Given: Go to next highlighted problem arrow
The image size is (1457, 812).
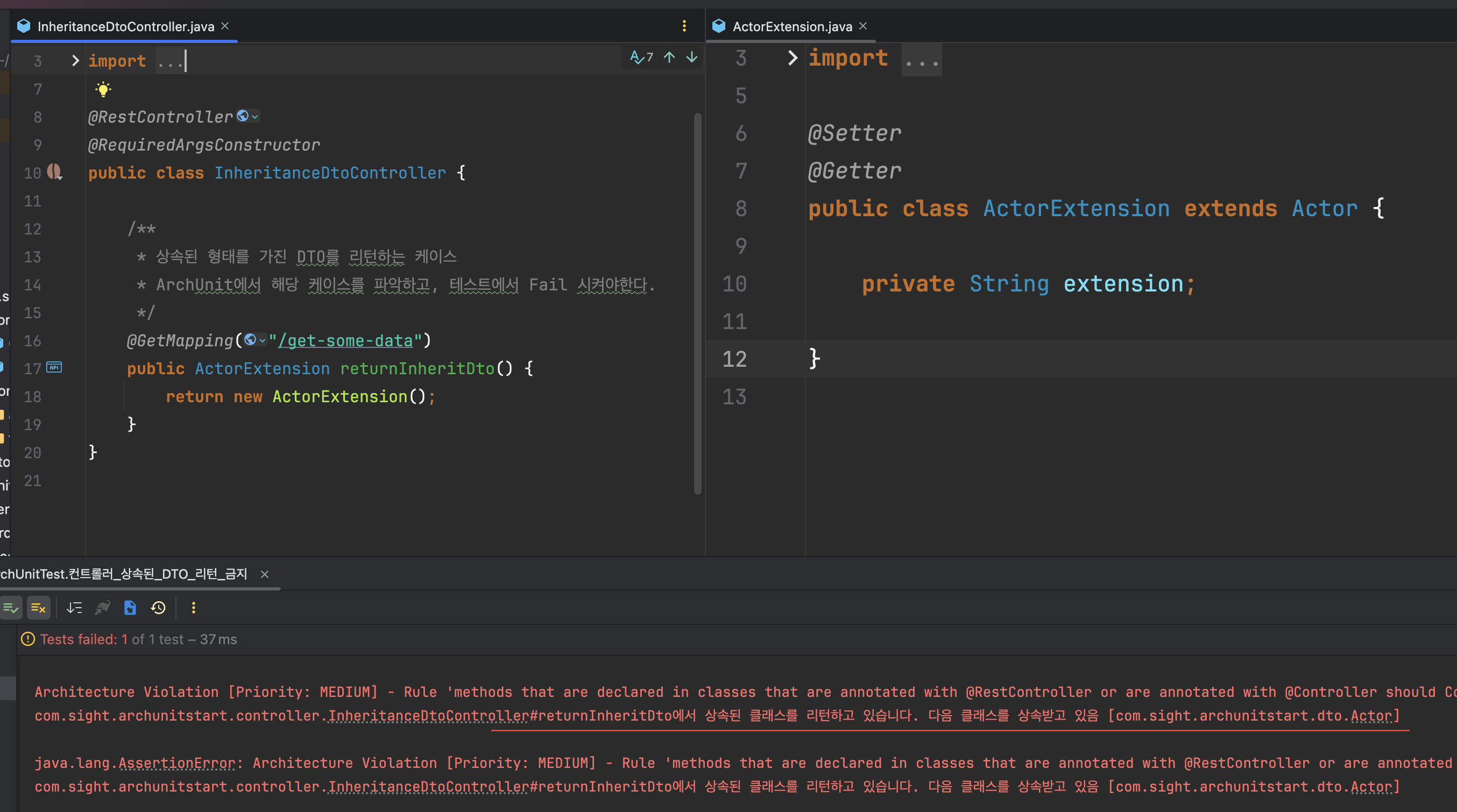Looking at the screenshot, I should pos(691,57).
